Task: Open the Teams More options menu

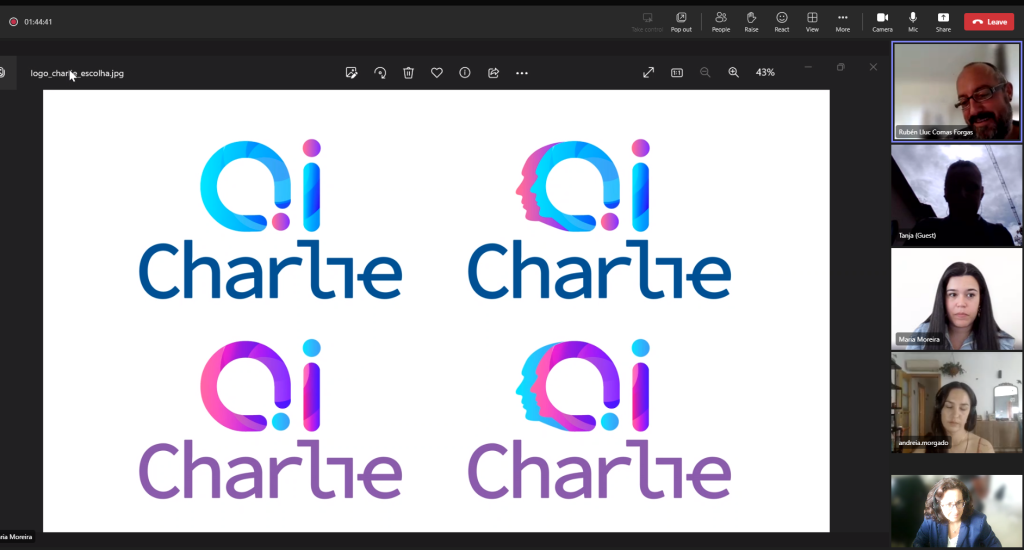Action: pyautogui.click(x=843, y=21)
